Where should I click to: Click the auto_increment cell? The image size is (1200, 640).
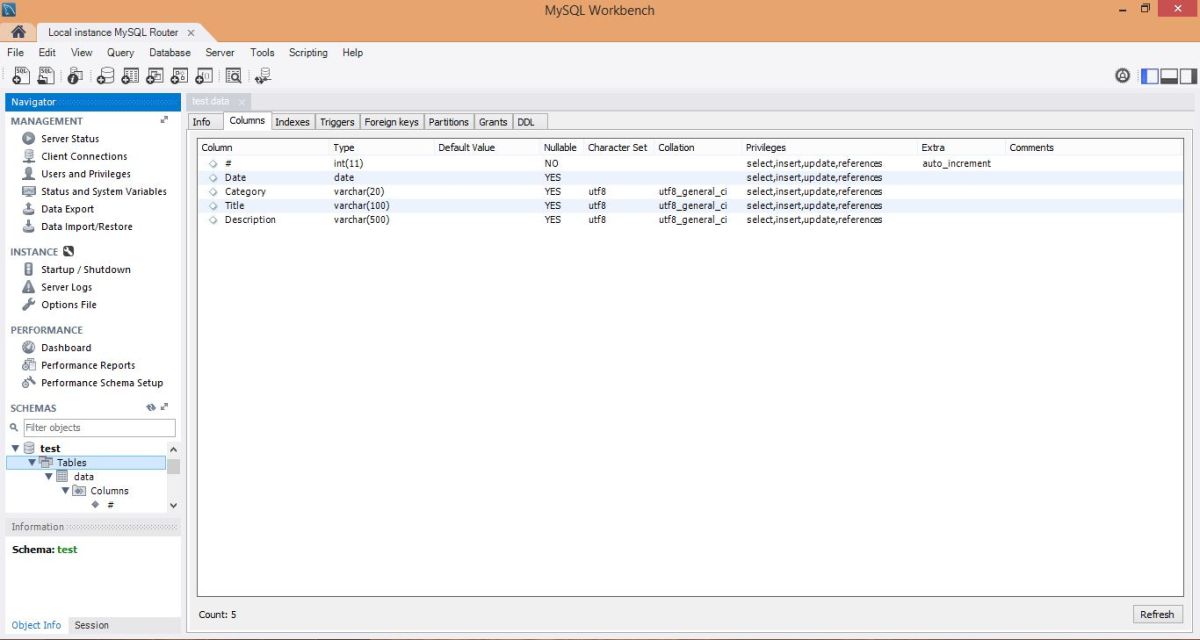pos(956,163)
